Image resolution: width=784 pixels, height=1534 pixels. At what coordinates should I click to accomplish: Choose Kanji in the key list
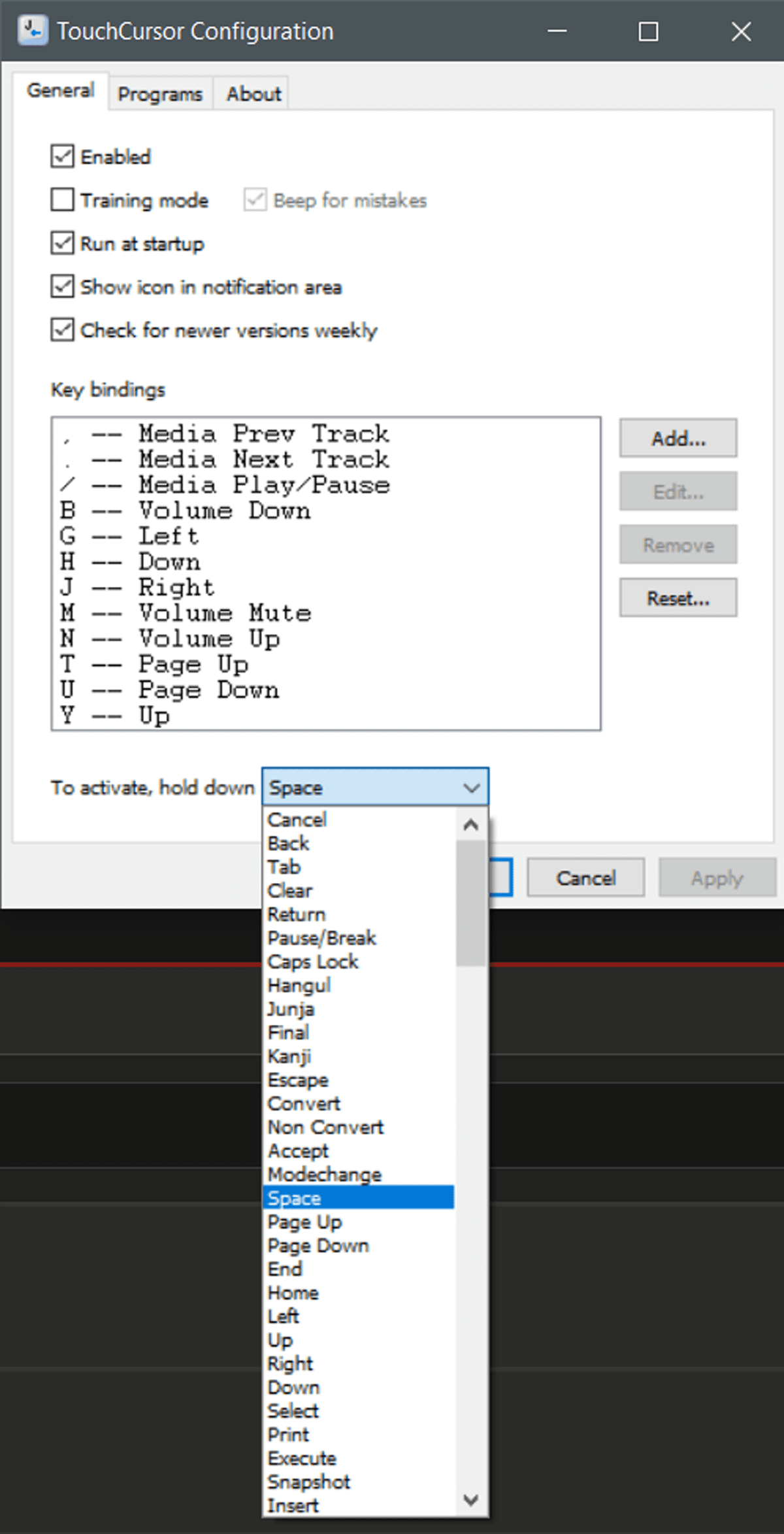[359, 1056]
